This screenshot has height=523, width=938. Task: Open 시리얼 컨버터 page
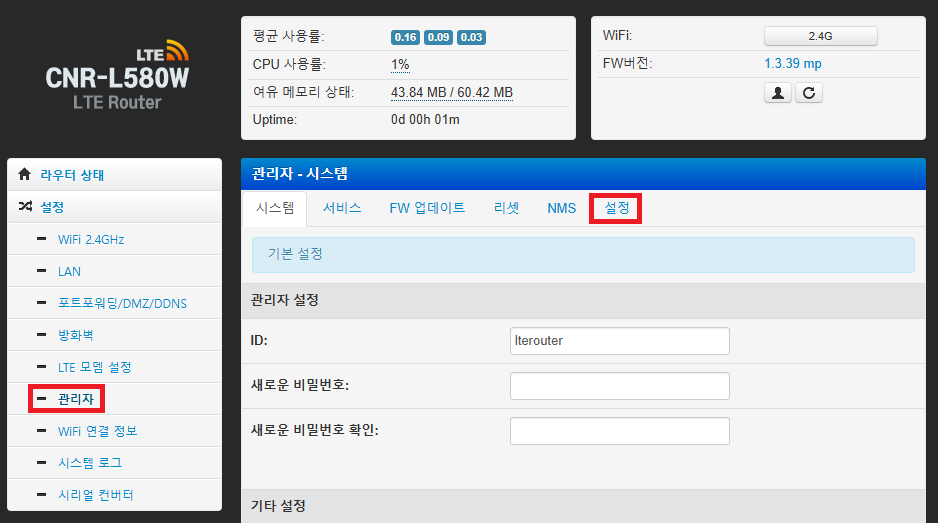[96, 495]
